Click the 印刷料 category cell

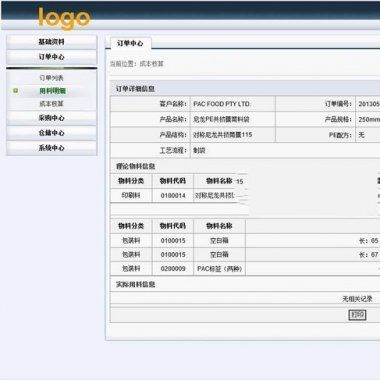click(x=131, y=196)
